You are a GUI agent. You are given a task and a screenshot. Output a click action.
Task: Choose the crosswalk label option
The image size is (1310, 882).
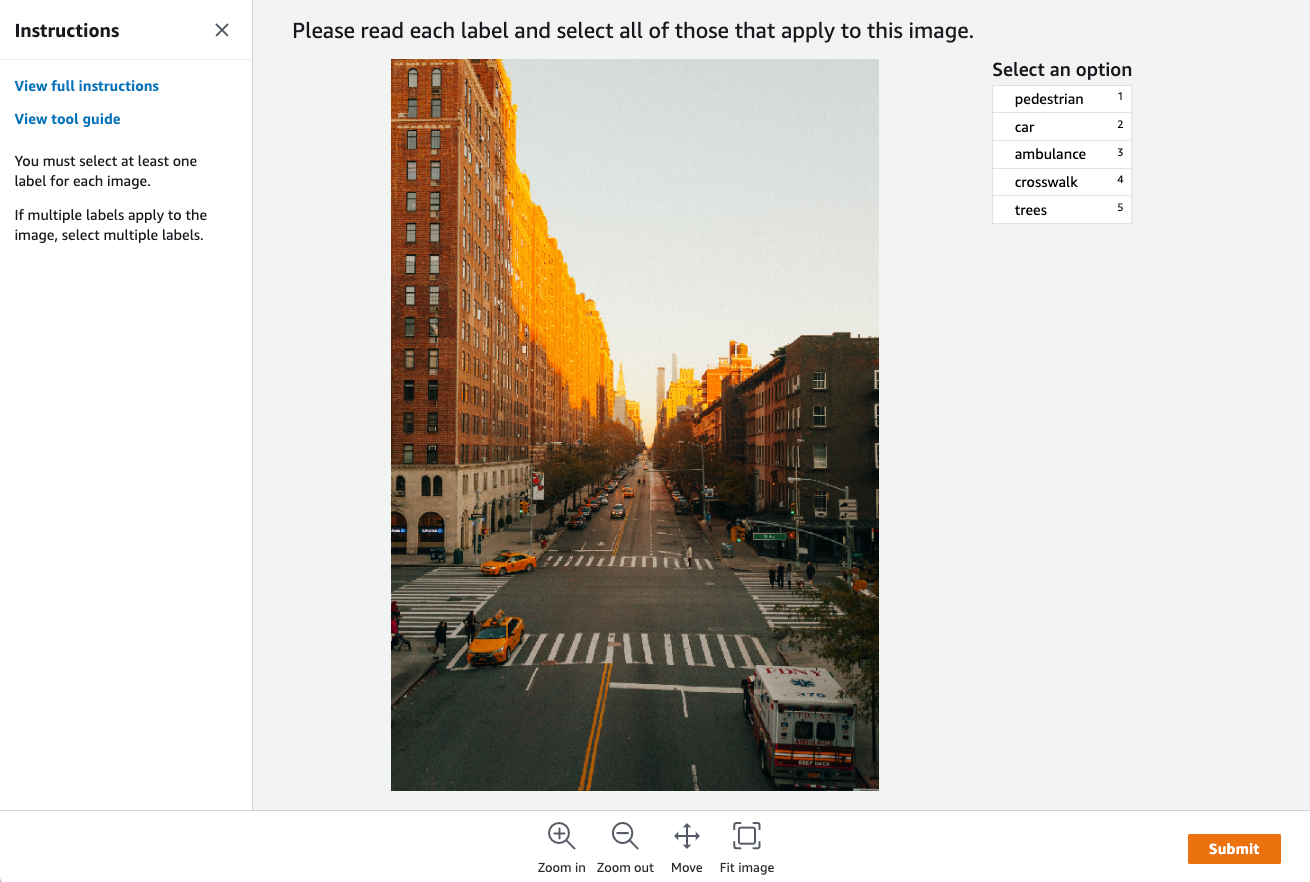1061,182
